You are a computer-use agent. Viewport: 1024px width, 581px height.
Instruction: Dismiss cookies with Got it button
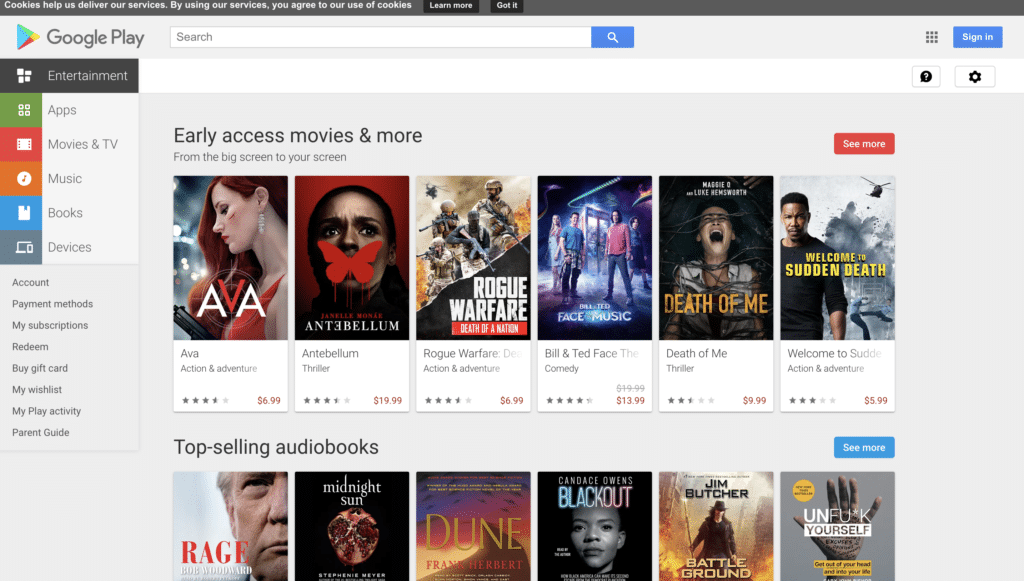tap(507, 5)
